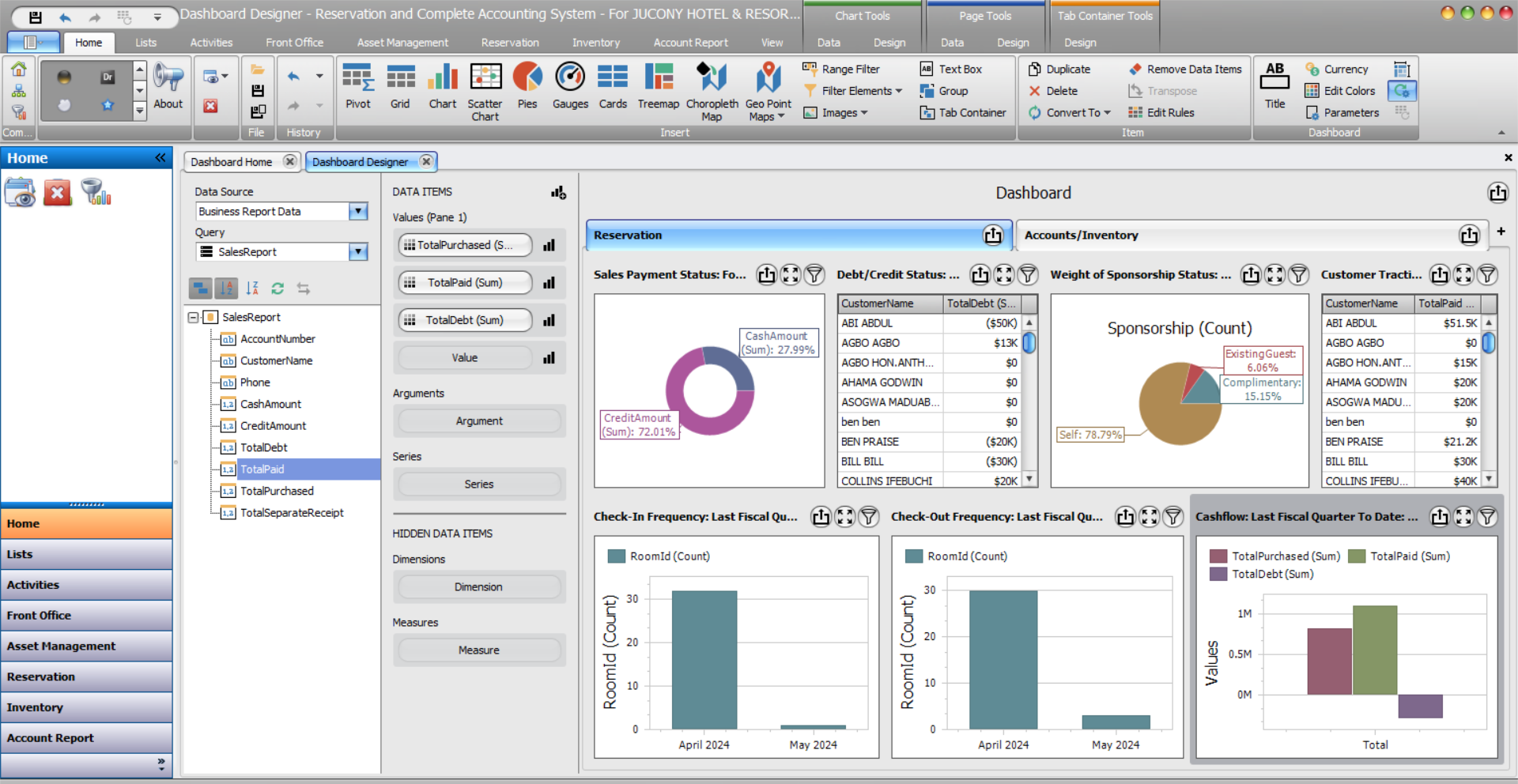The height and width of the screenshot is (784, 1518).
Task: Toggle field sort ascending button
Action: [x=227, y=288]
